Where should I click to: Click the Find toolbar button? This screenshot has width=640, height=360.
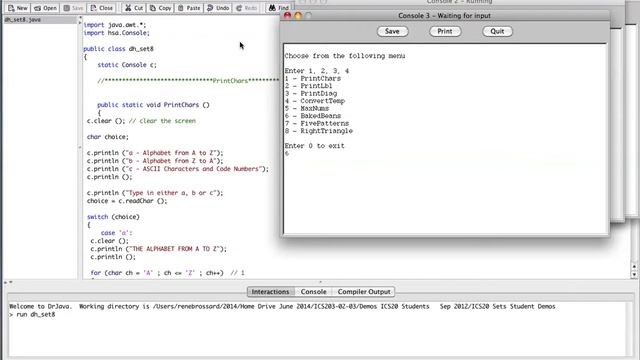[x=279, y=8]
